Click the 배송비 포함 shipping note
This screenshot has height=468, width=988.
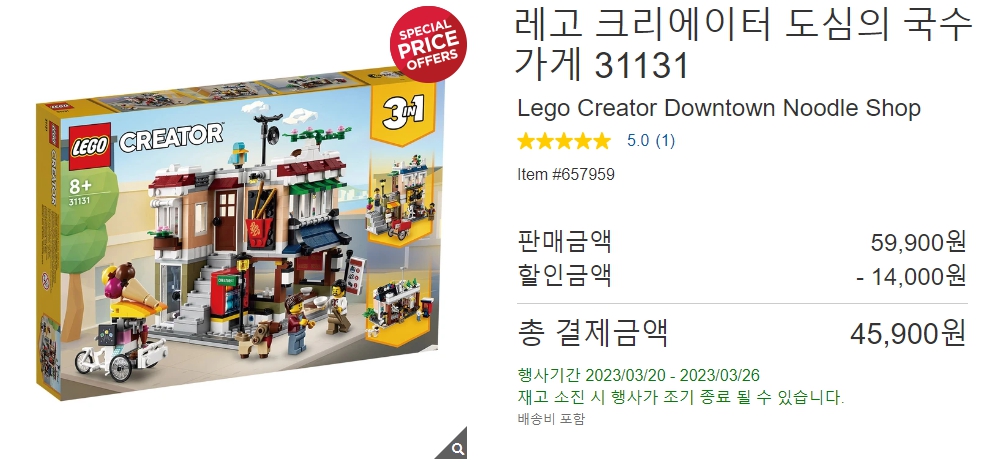coord(551,418)
